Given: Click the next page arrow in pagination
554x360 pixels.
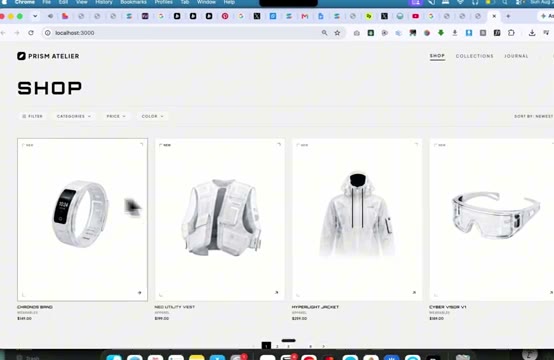Looking at the screenshot, I should click(323, 346).
